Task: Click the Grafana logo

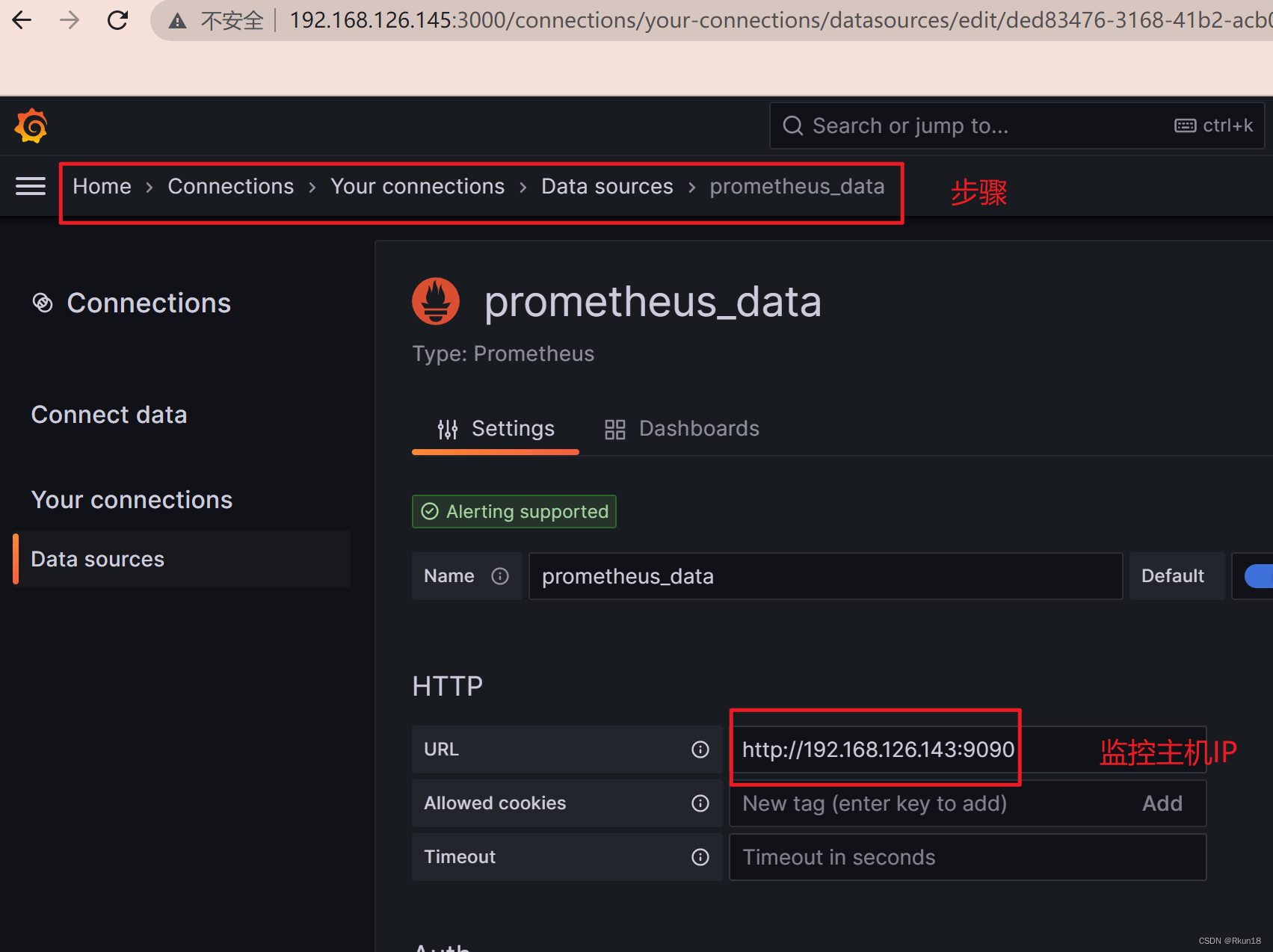Action: [x=31, y=126]
